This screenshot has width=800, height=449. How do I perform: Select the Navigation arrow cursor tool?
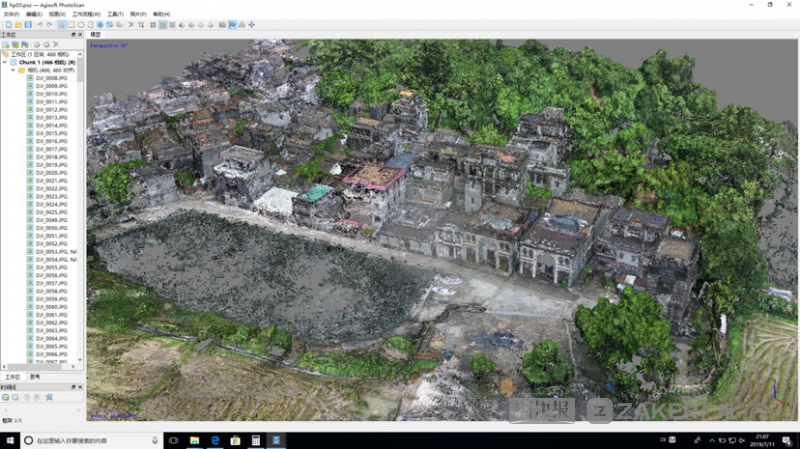click(x=62, y=24)
